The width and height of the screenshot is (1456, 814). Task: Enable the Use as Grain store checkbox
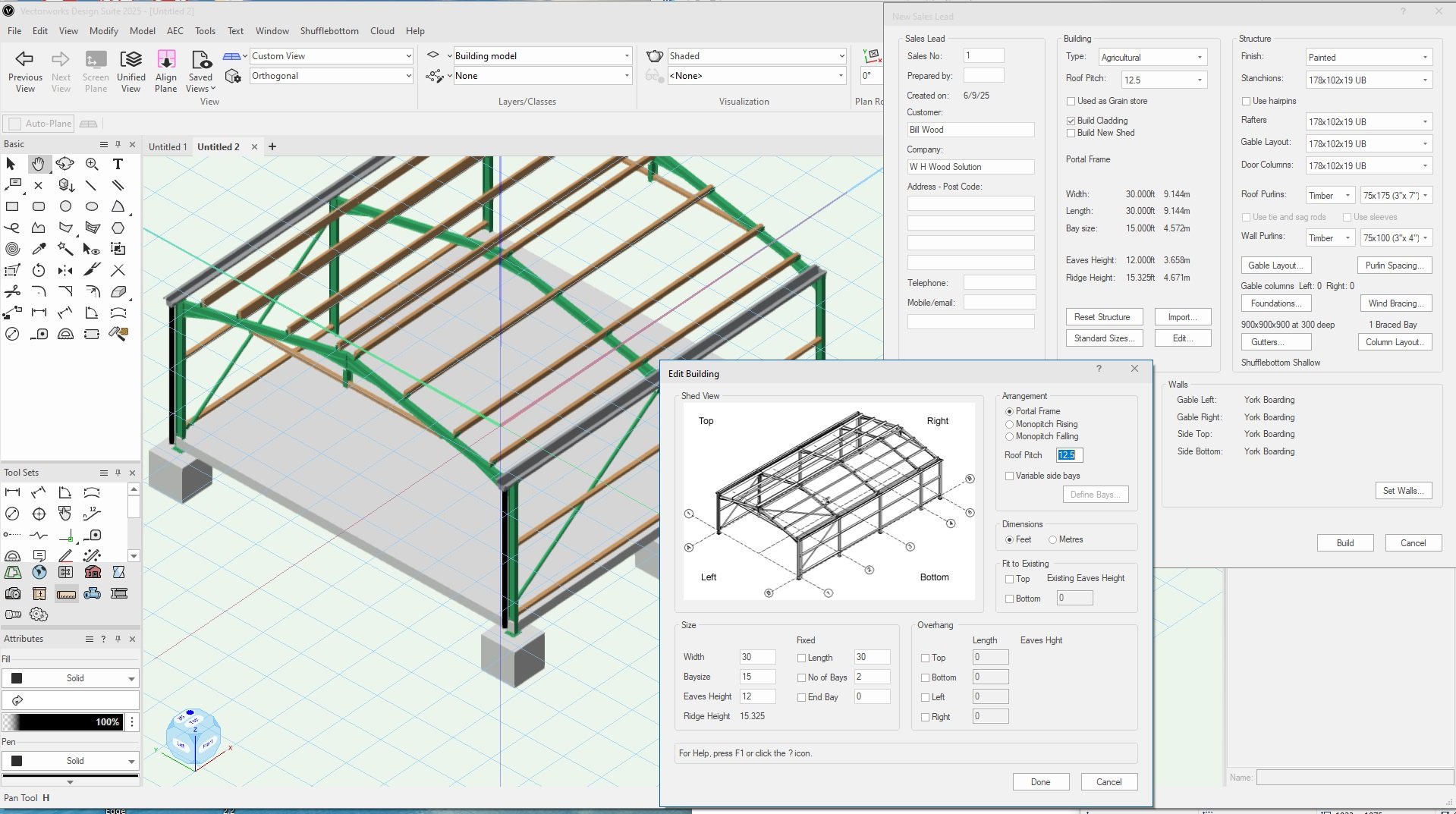(1071, 101)
